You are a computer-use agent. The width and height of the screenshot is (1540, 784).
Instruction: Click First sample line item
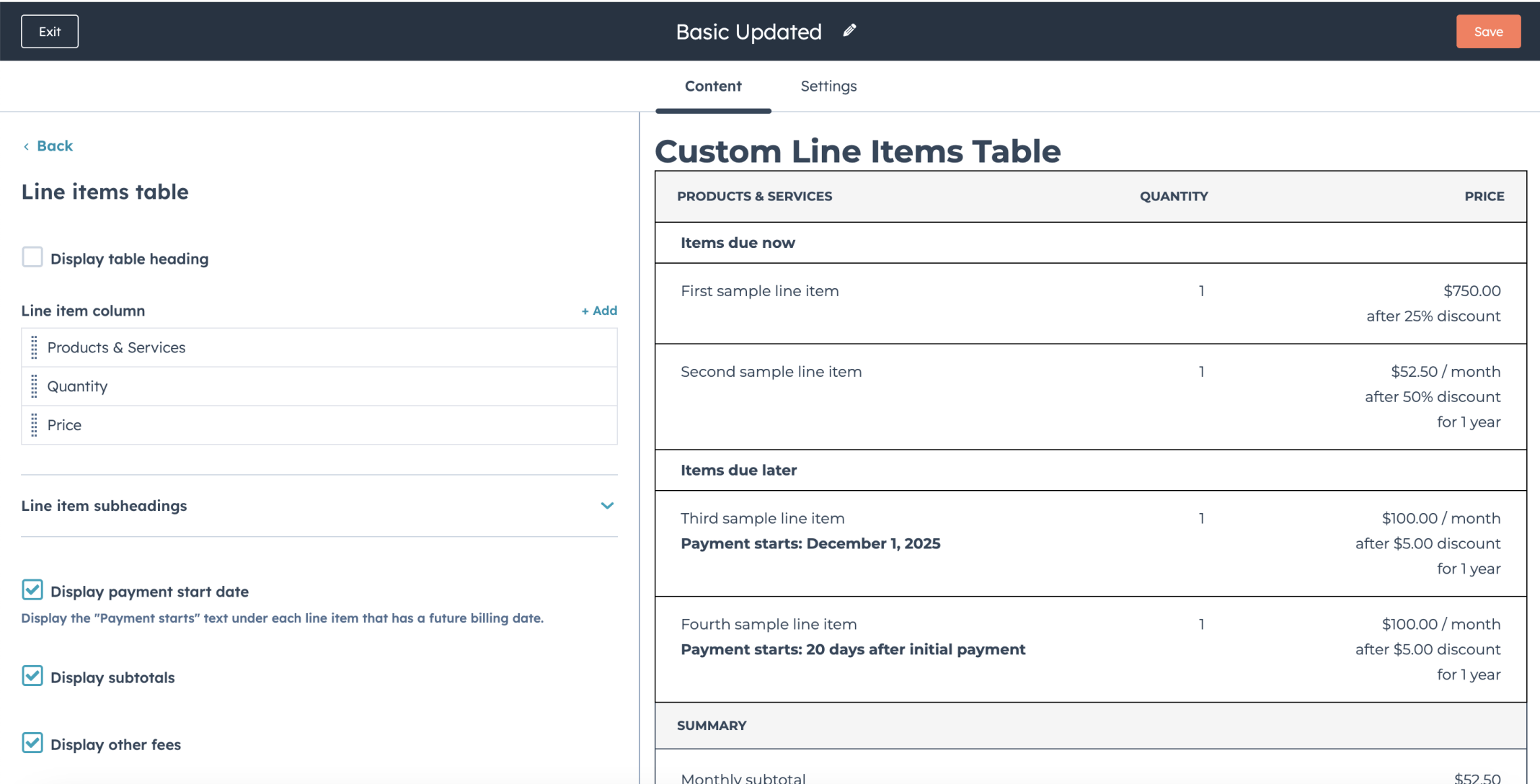click(760, 291)
